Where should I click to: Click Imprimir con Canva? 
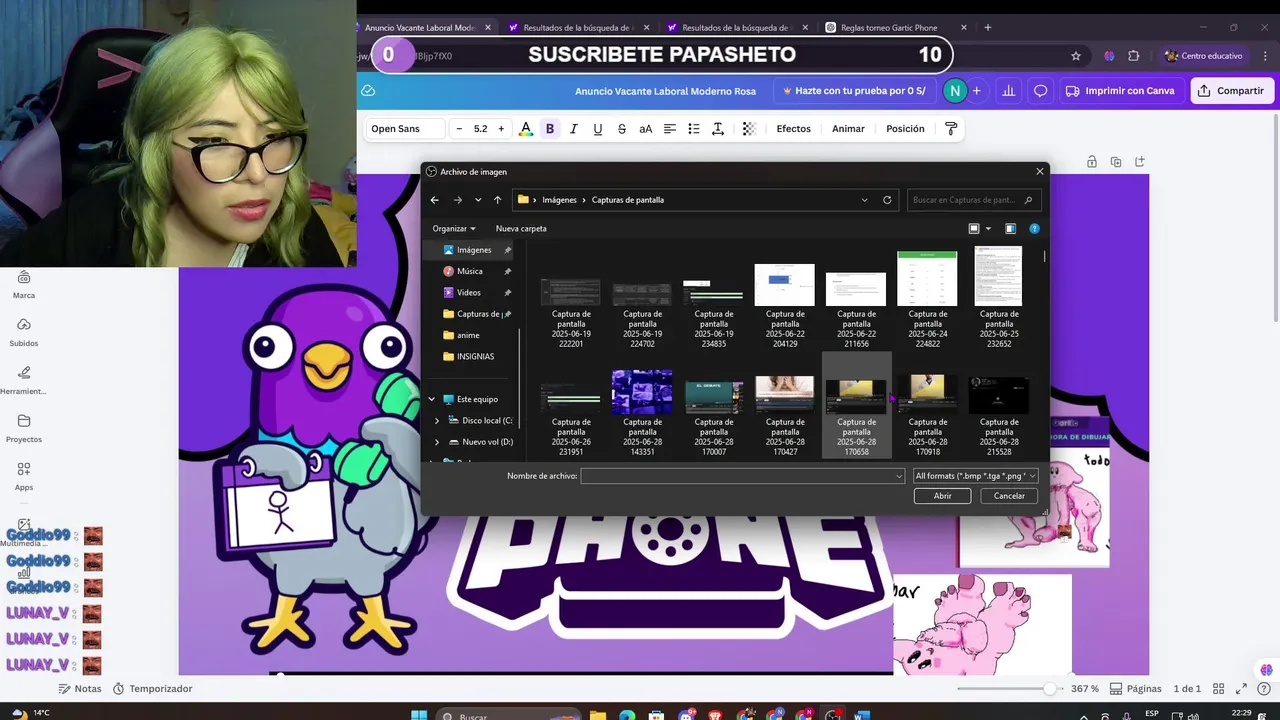click(x=1120, y=91)
